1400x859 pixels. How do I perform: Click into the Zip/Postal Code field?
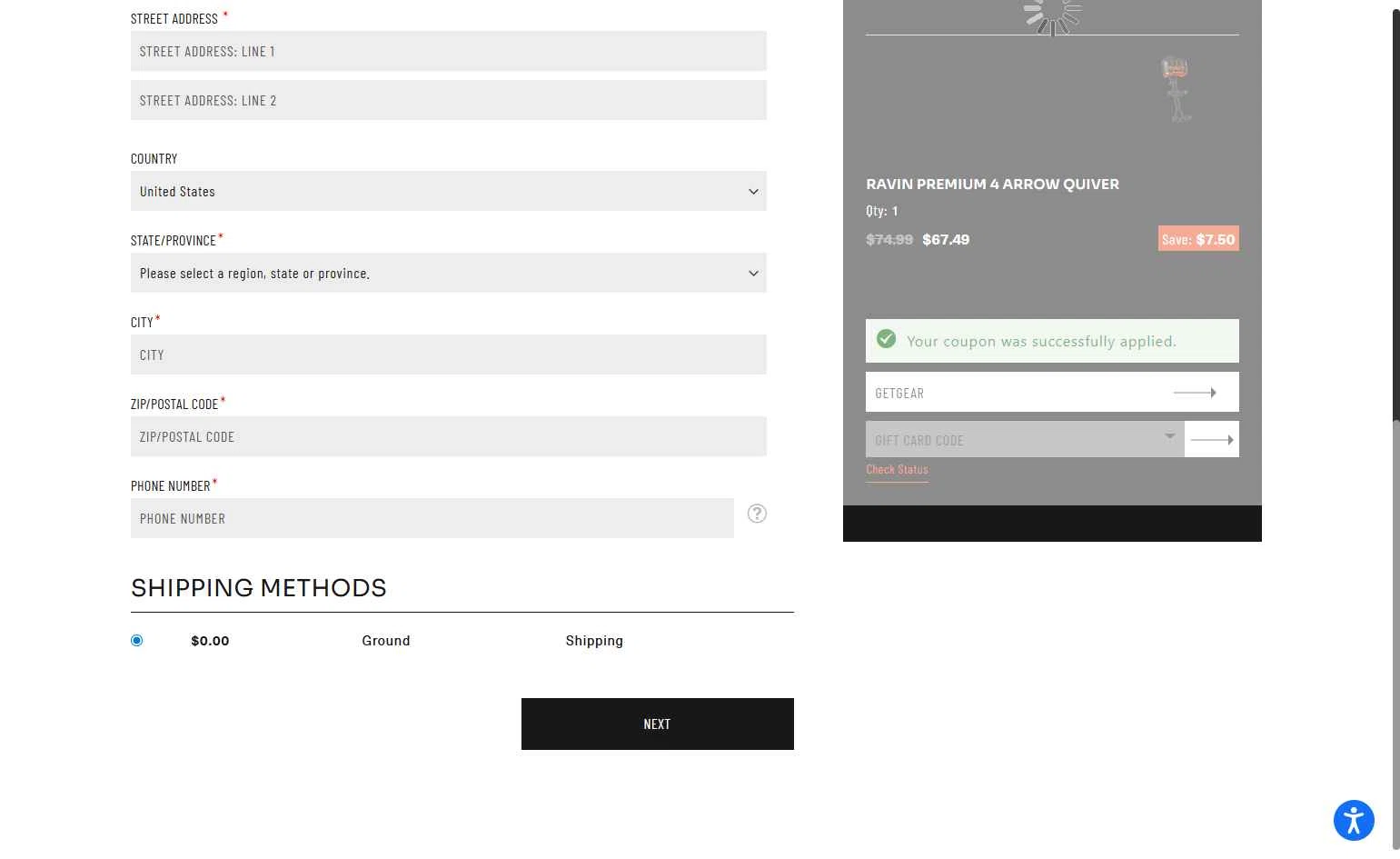click(449, 436)
